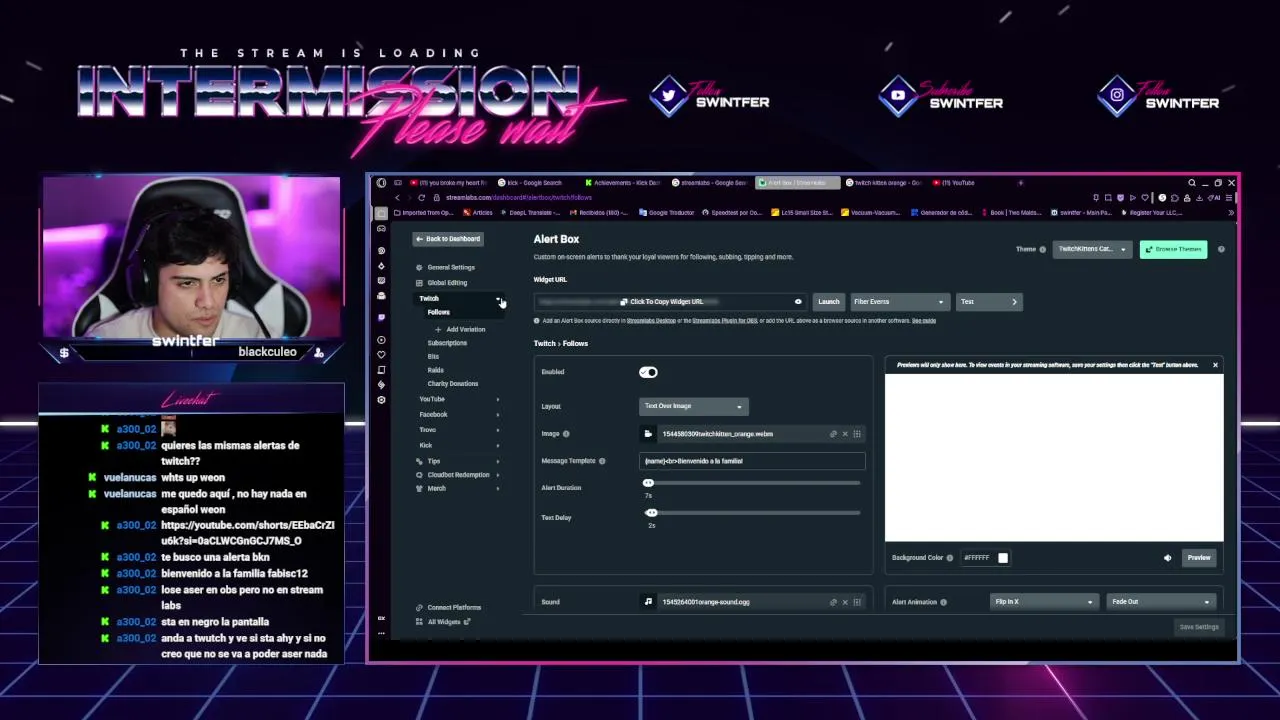Open the Layout dropdown showing Text Over Image

coord(693,406)
